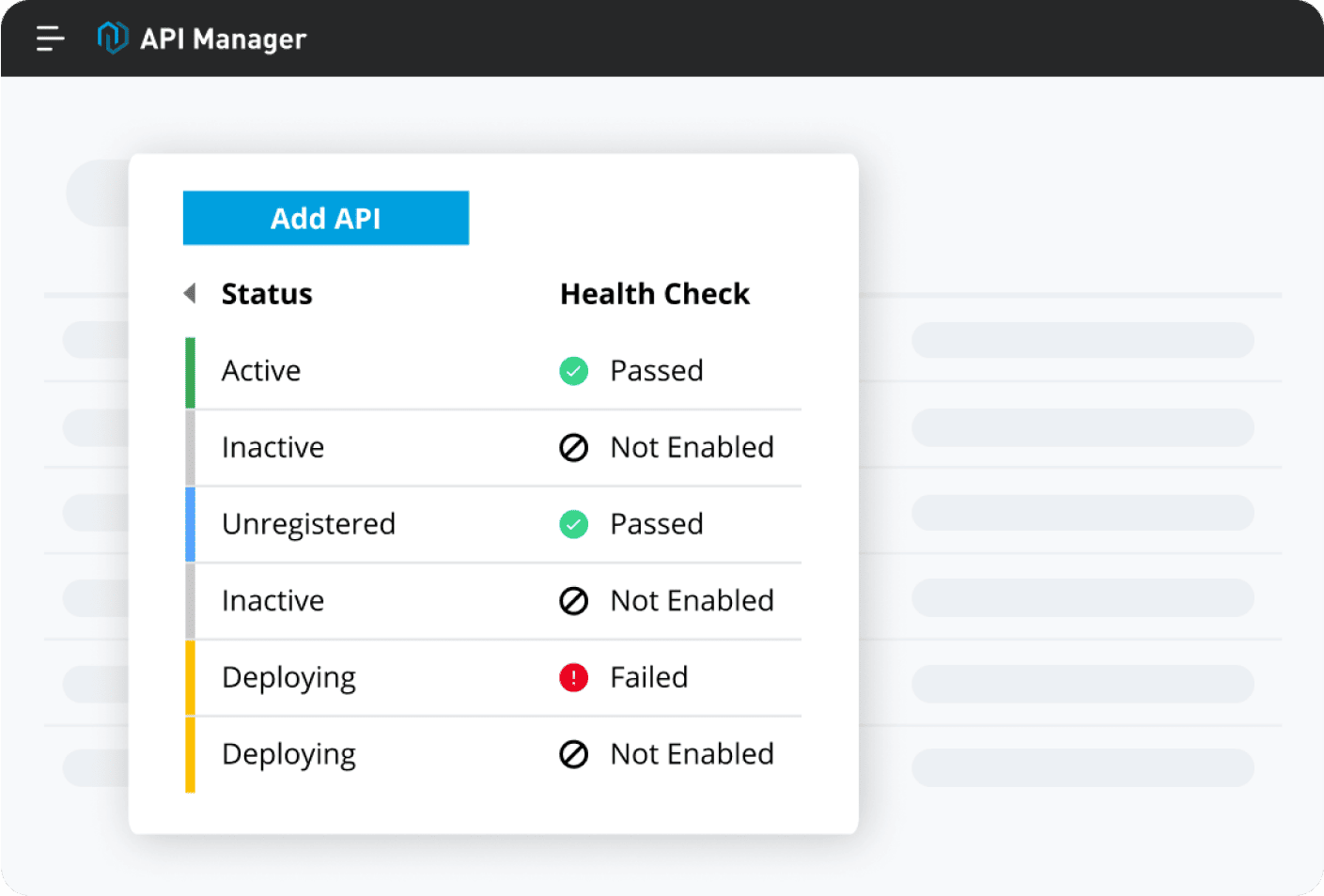Click the green Passed check icon for Active
Screen dimensions: 1324x896
click(573, 371)
